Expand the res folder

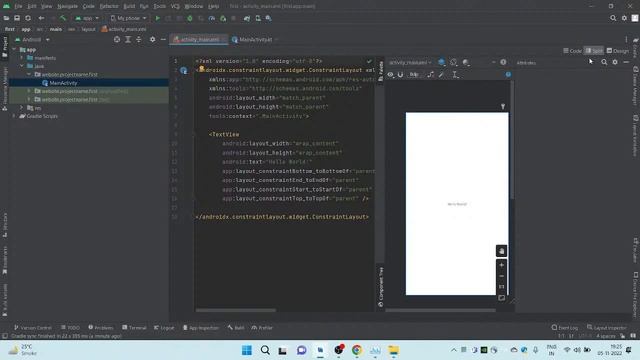(22, 108)
